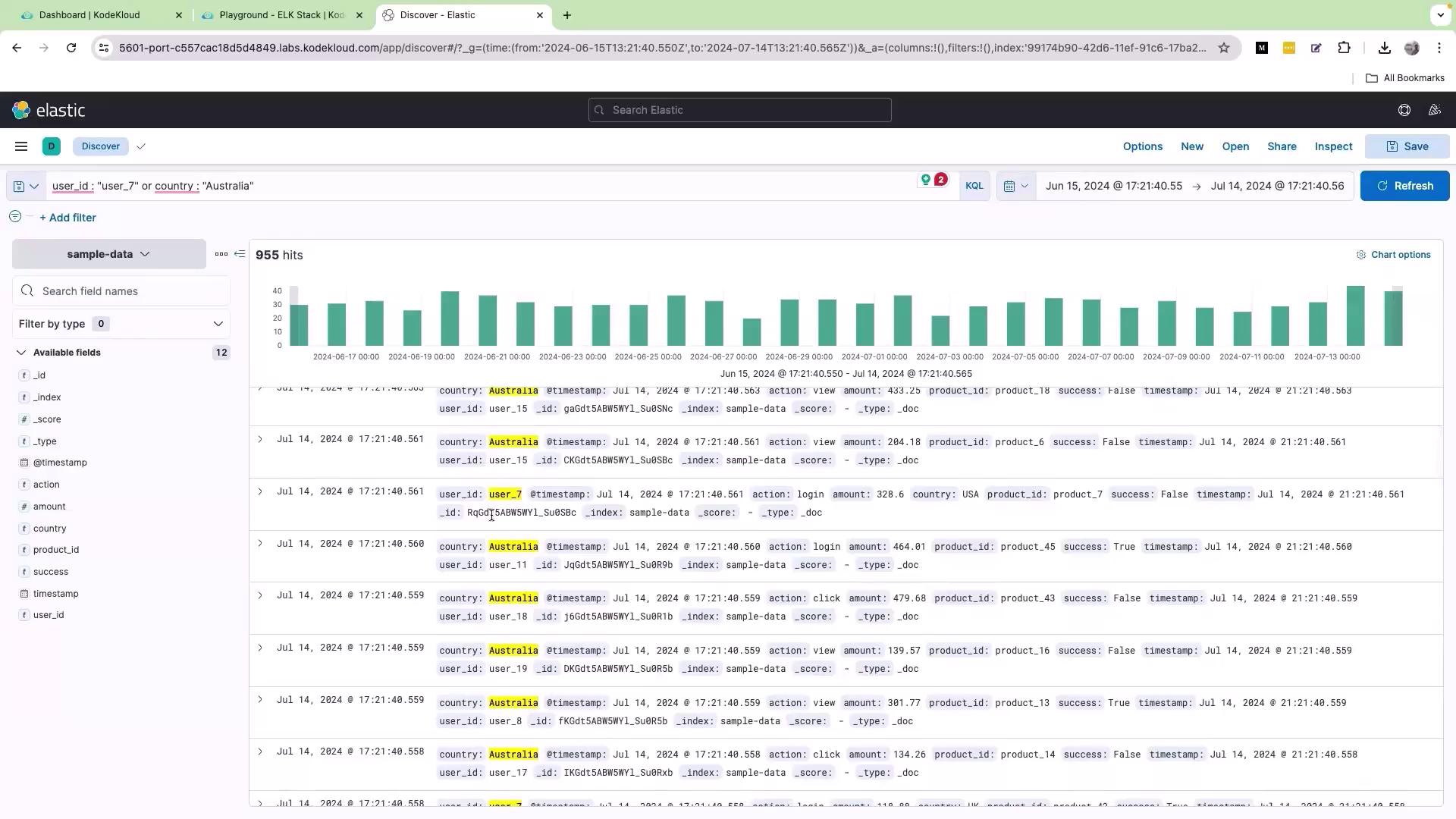Open the Share menu item
The image size is (1456, 819).
[x=1282, y=146]
